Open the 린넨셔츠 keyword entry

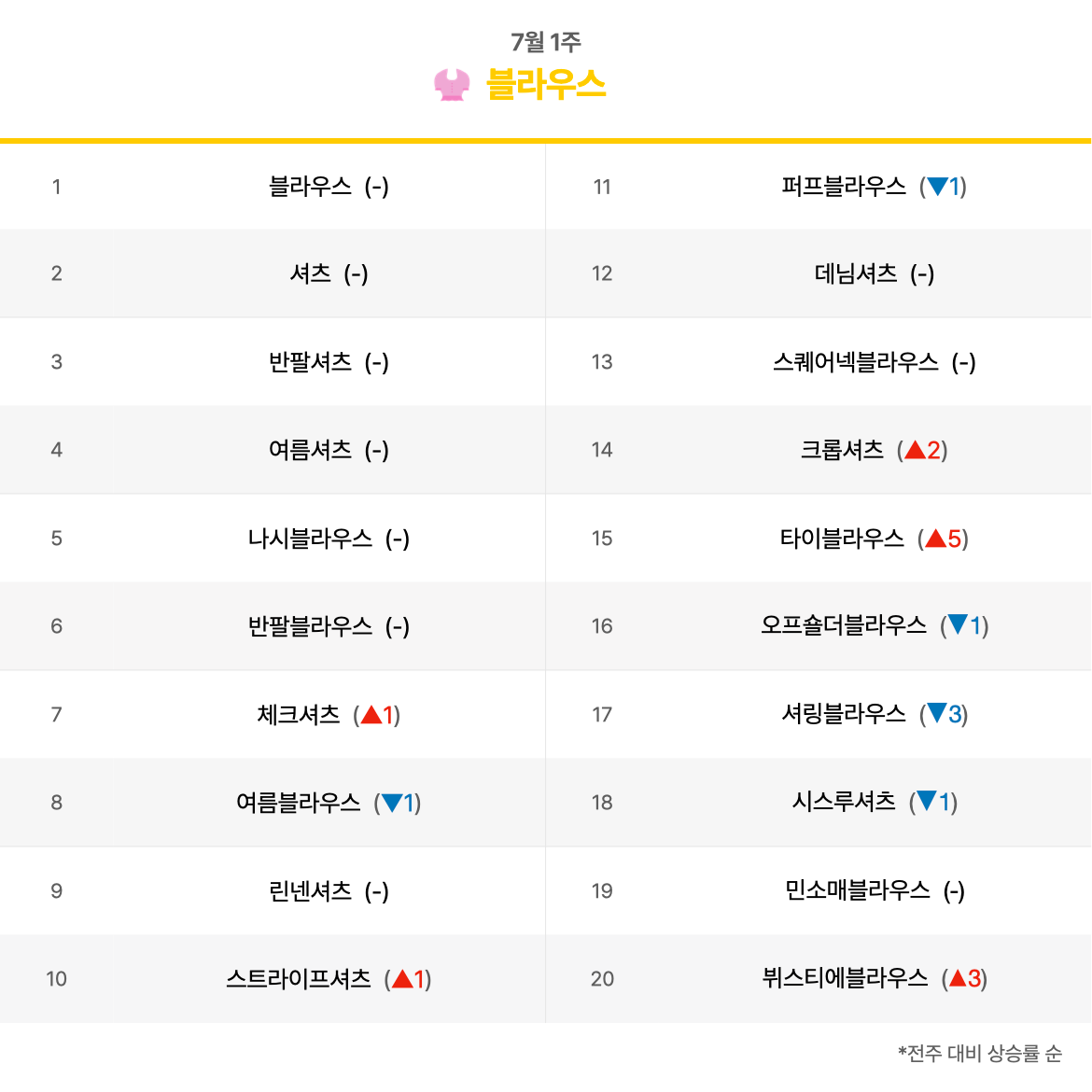[310, 890]
